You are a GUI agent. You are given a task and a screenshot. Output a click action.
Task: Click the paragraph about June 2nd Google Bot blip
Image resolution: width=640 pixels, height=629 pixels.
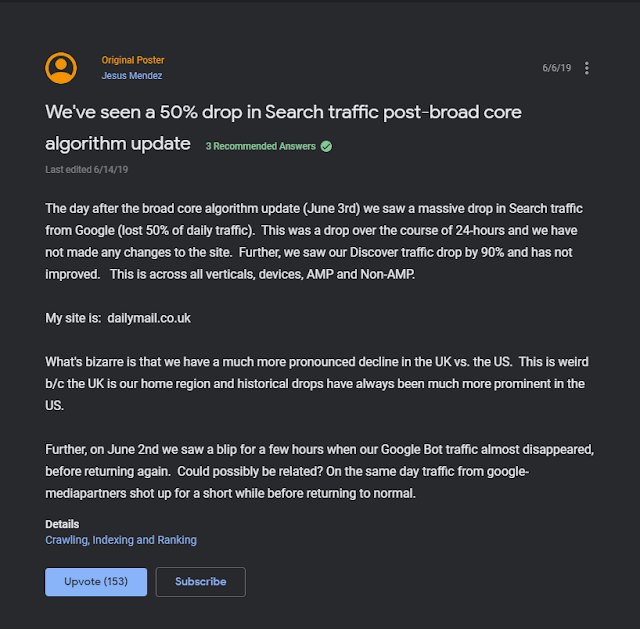[x=320, y=471]
